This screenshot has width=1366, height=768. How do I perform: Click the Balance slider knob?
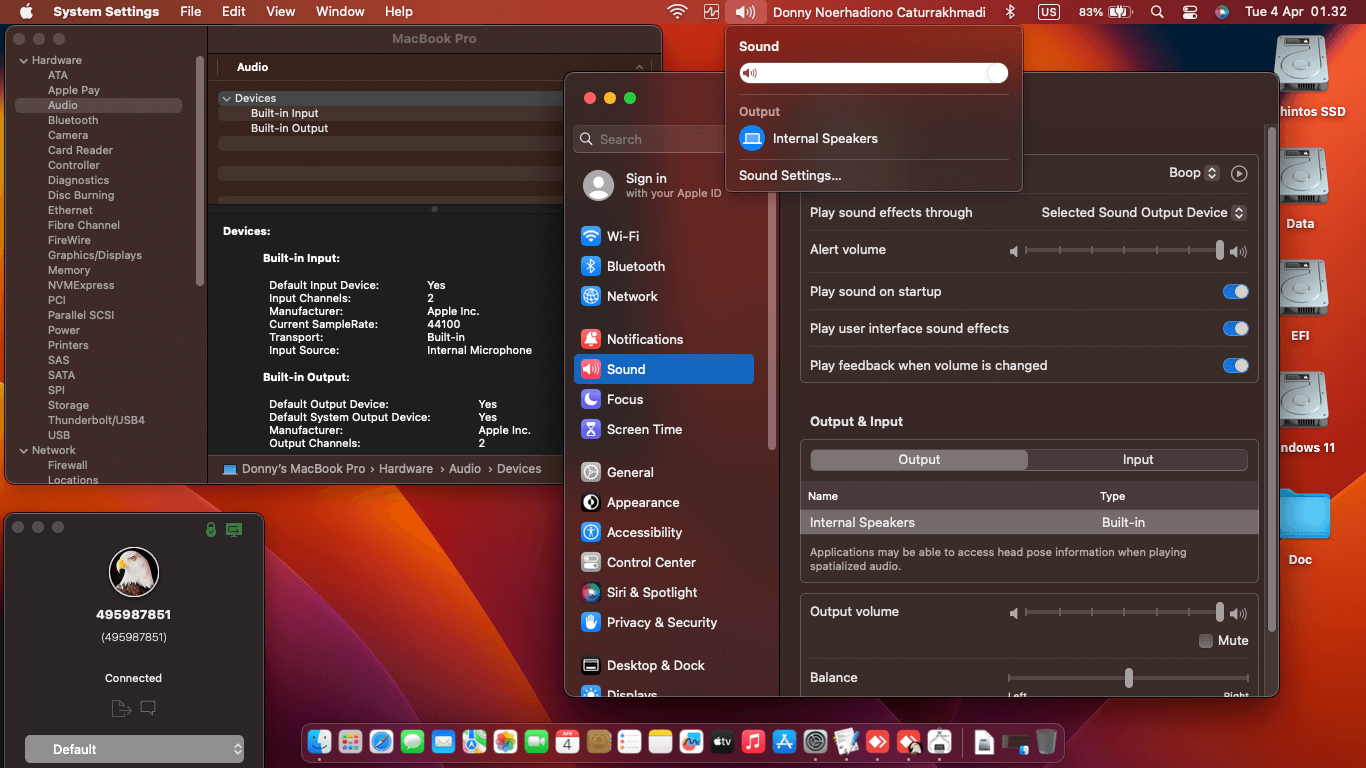pyautogui.click(x=1128, y=678)
